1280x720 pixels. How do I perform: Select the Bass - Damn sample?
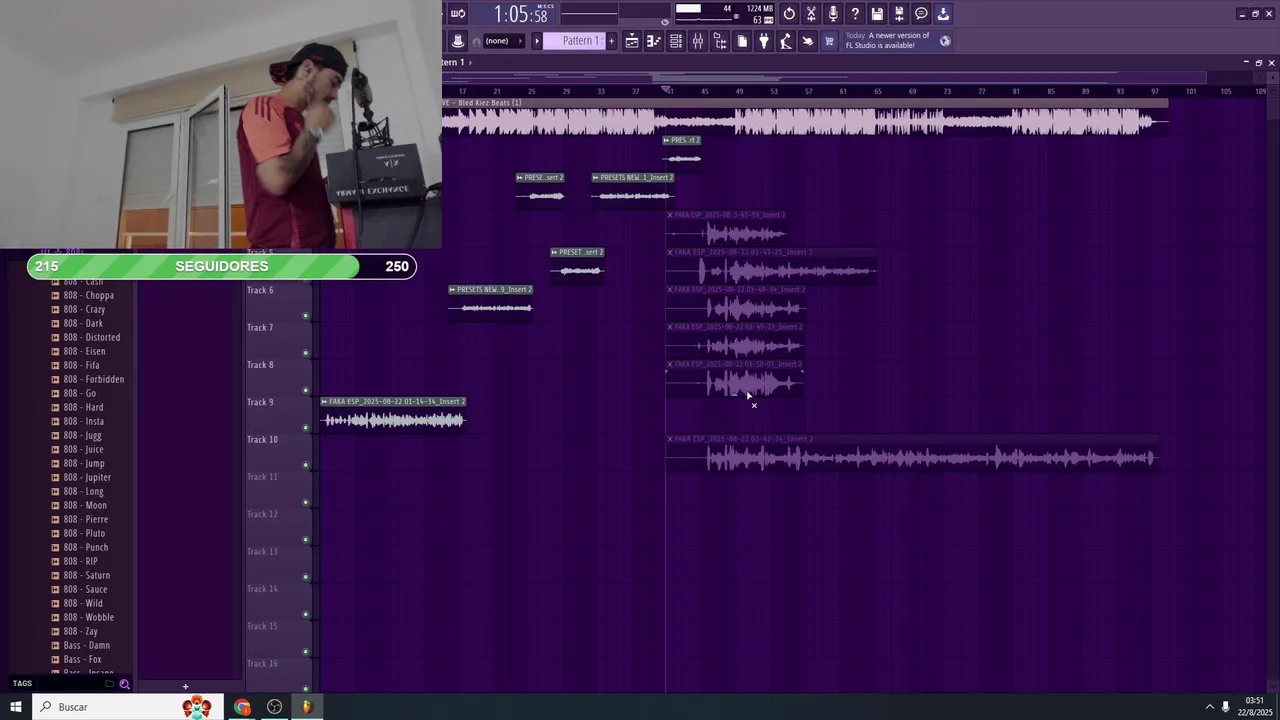87,645
